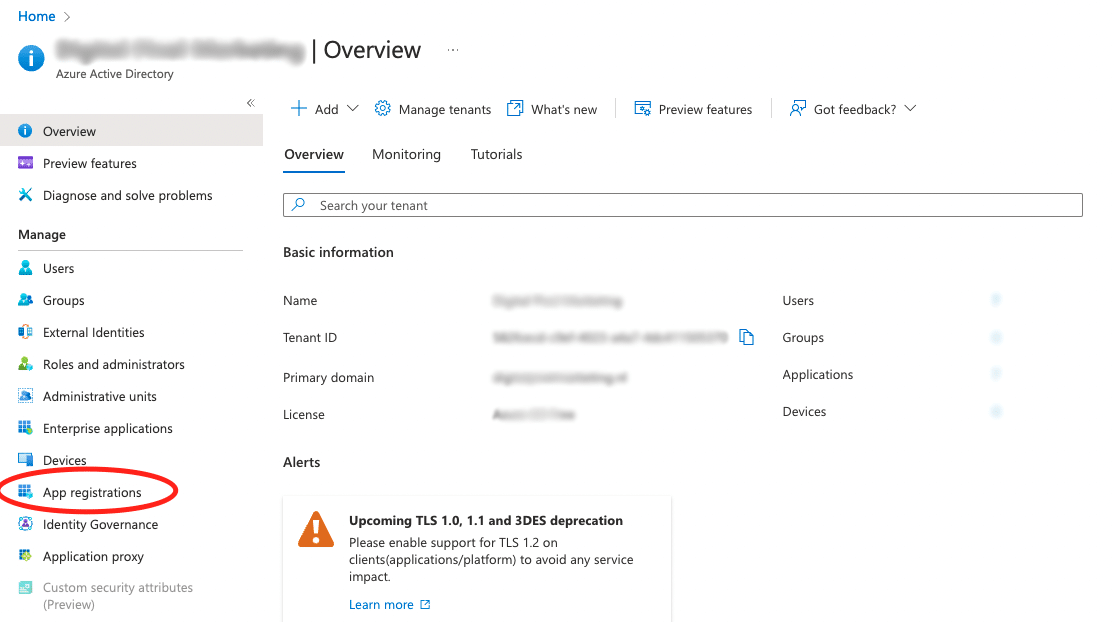Click the Basic information heading

click(x=338, y=252)
